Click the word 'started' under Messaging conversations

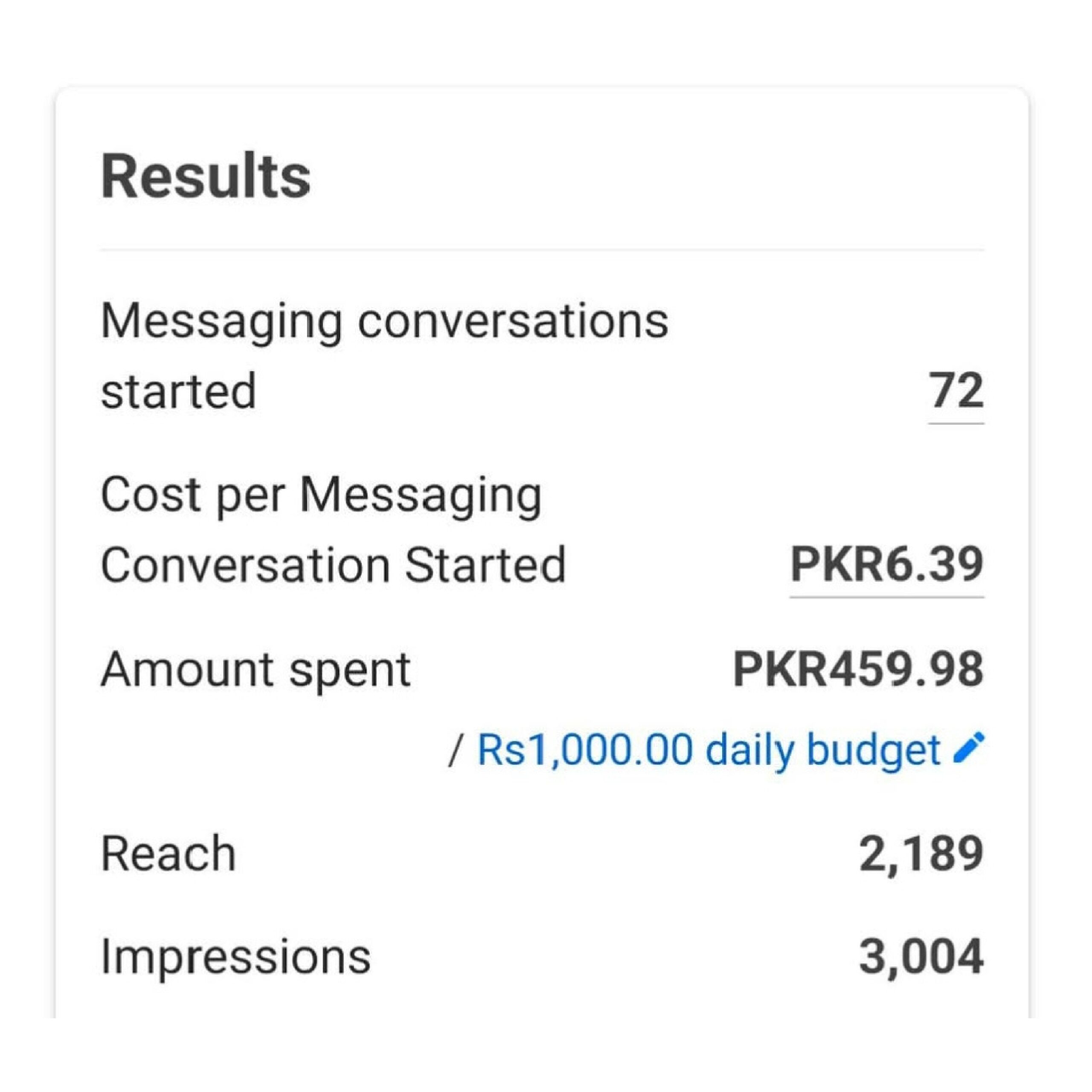click(179, 391)
